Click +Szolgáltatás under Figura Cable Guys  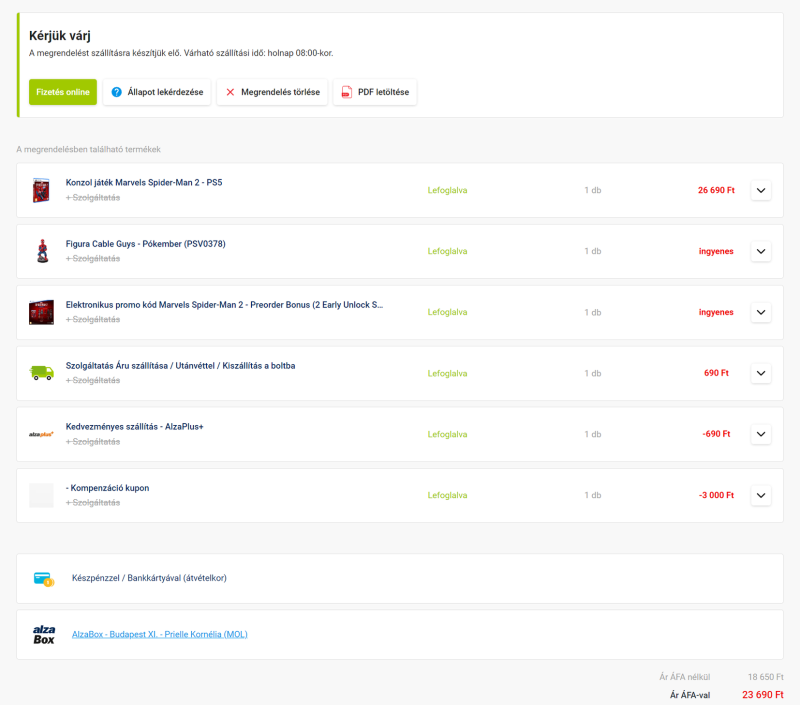(93, 259)
